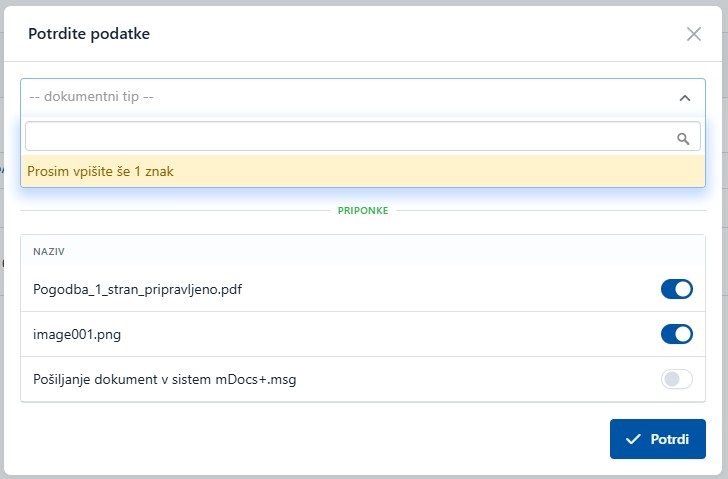This screenshot has height=479, width=728.
Task: Click the NAZIV column header
Action: [x=49, y=252]
